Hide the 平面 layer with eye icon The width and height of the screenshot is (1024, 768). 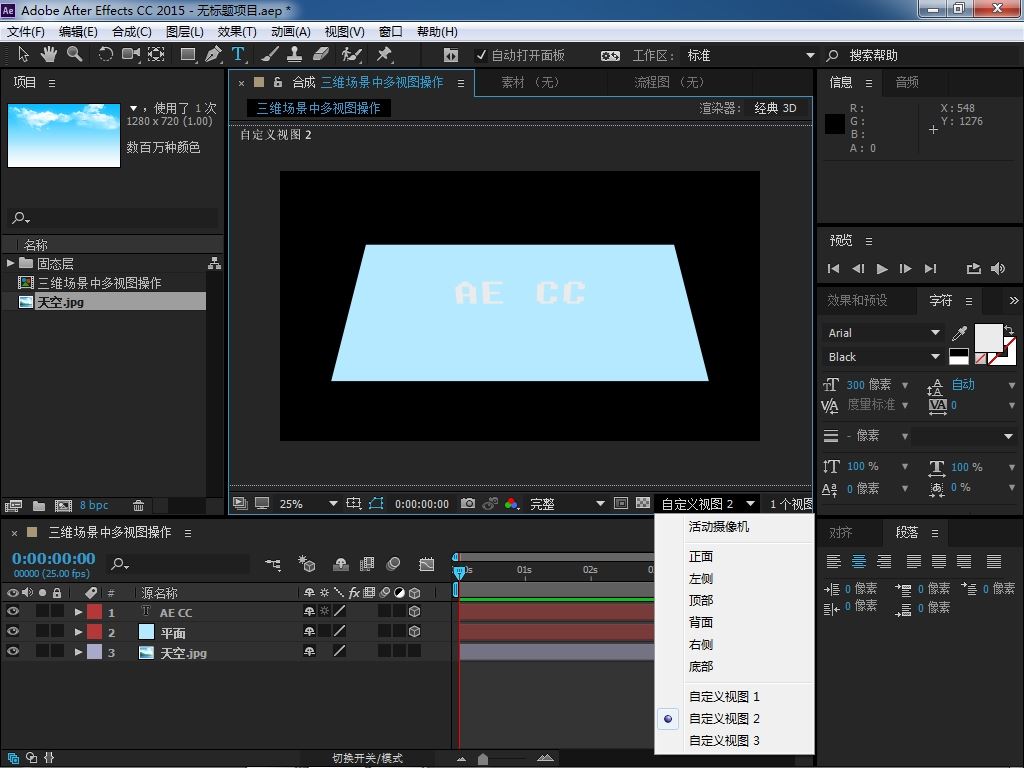coord(12,632)
